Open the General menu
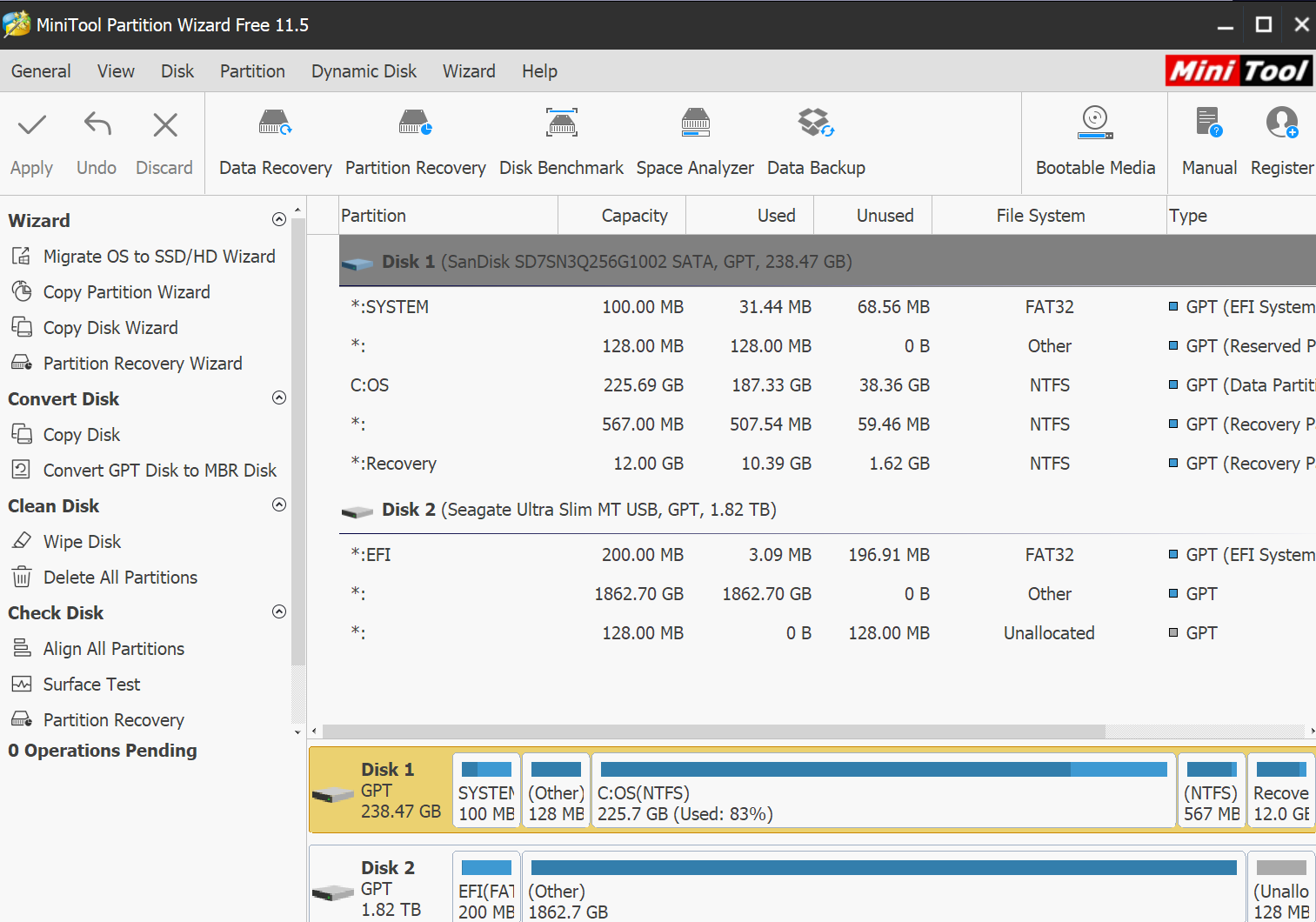Image resolution: width=1316 pixels, height=922 pixels. tap(41, 71)
